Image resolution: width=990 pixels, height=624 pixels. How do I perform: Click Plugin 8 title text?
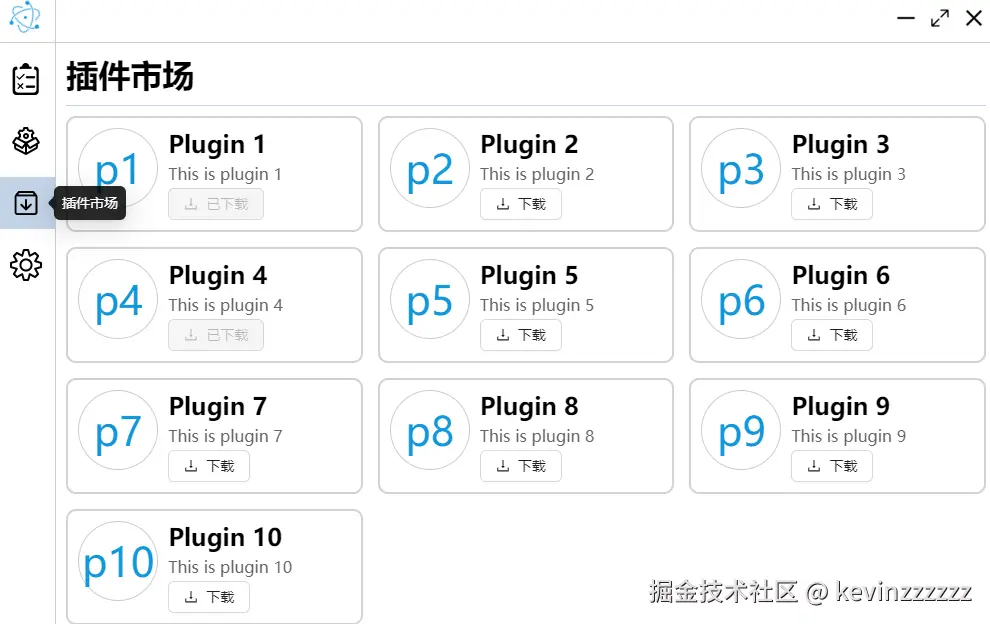click(x=529, y=407)
